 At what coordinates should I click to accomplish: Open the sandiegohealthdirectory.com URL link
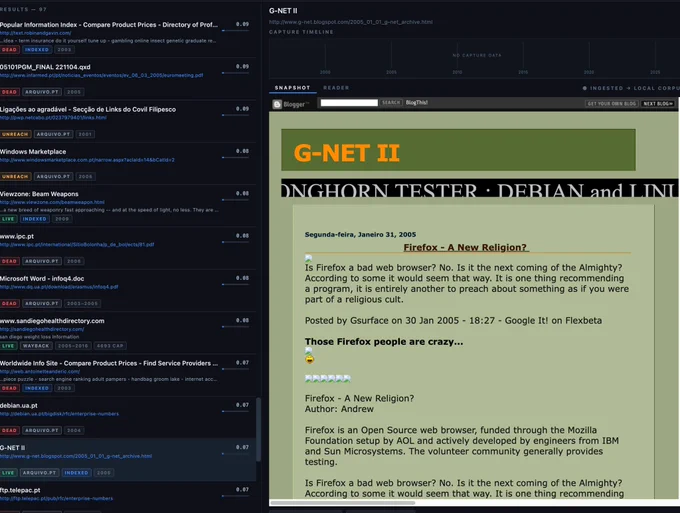coord(42,329)
